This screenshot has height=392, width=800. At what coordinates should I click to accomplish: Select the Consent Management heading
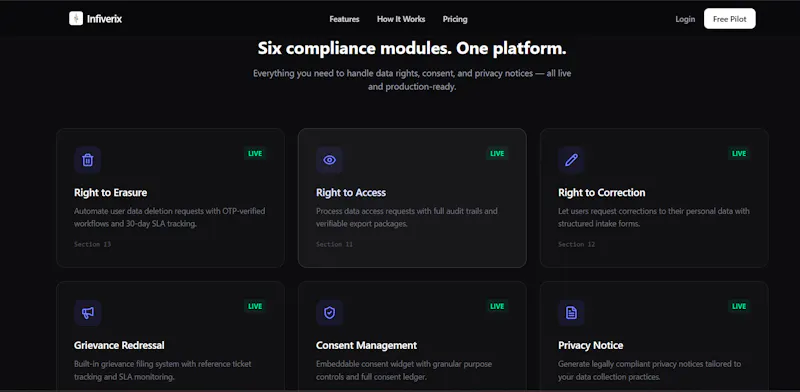tap(366, 346)
